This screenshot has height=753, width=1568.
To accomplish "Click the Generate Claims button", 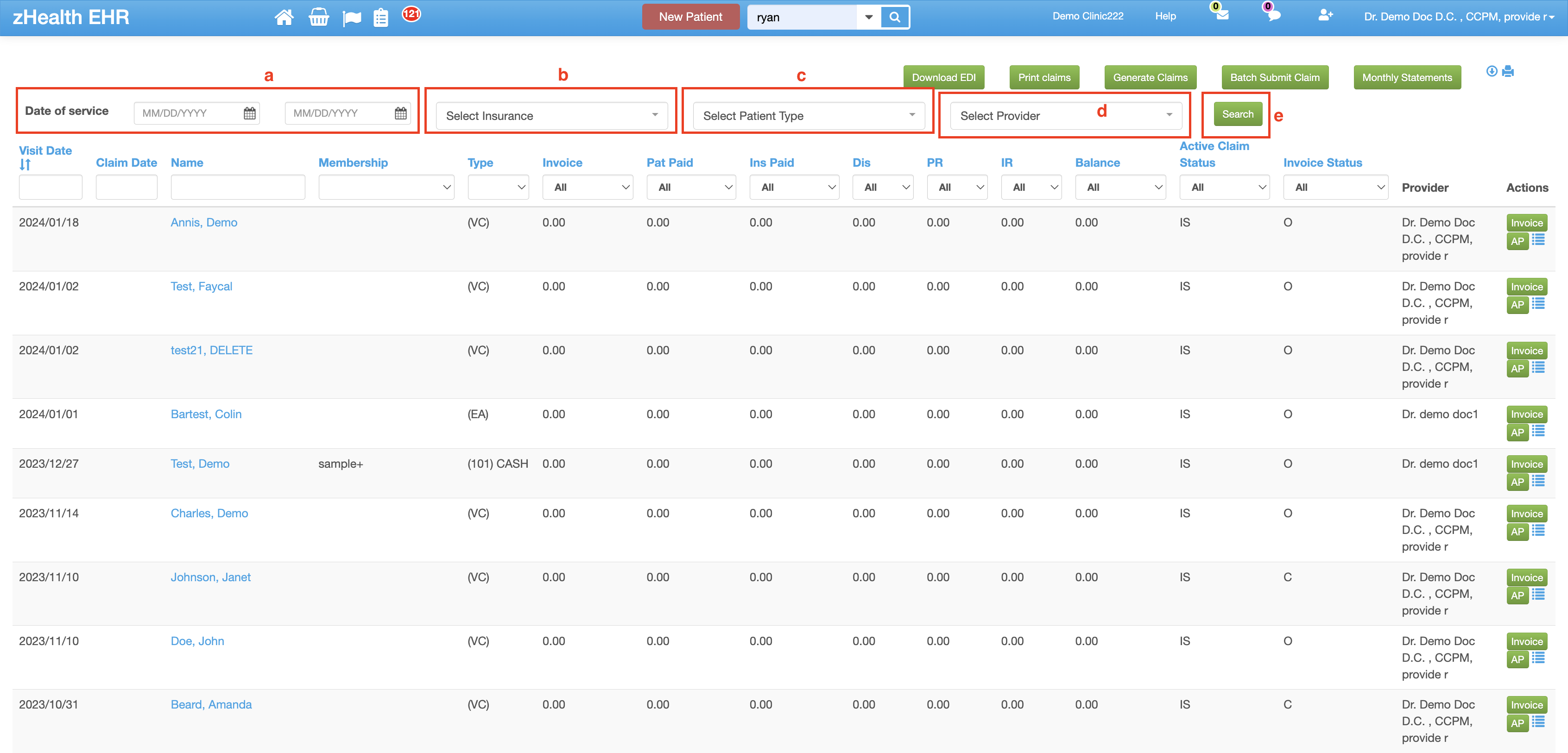I will click(x=1150, y=78).
